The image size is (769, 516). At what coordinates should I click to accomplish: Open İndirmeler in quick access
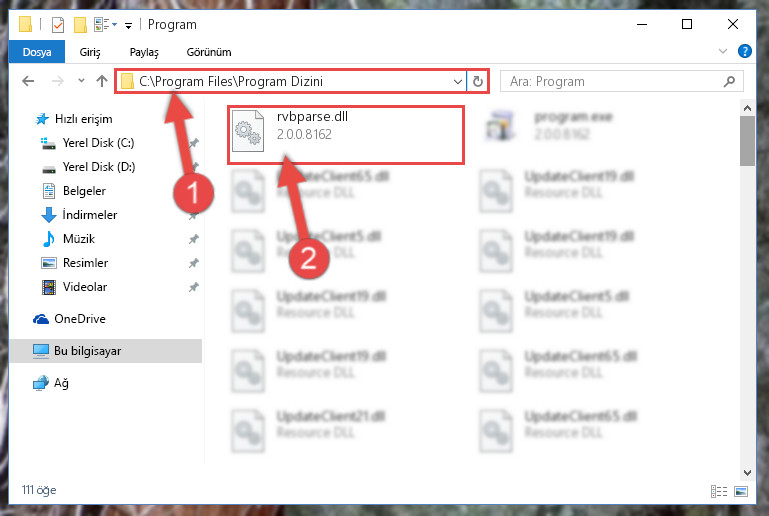click(90, 215)
